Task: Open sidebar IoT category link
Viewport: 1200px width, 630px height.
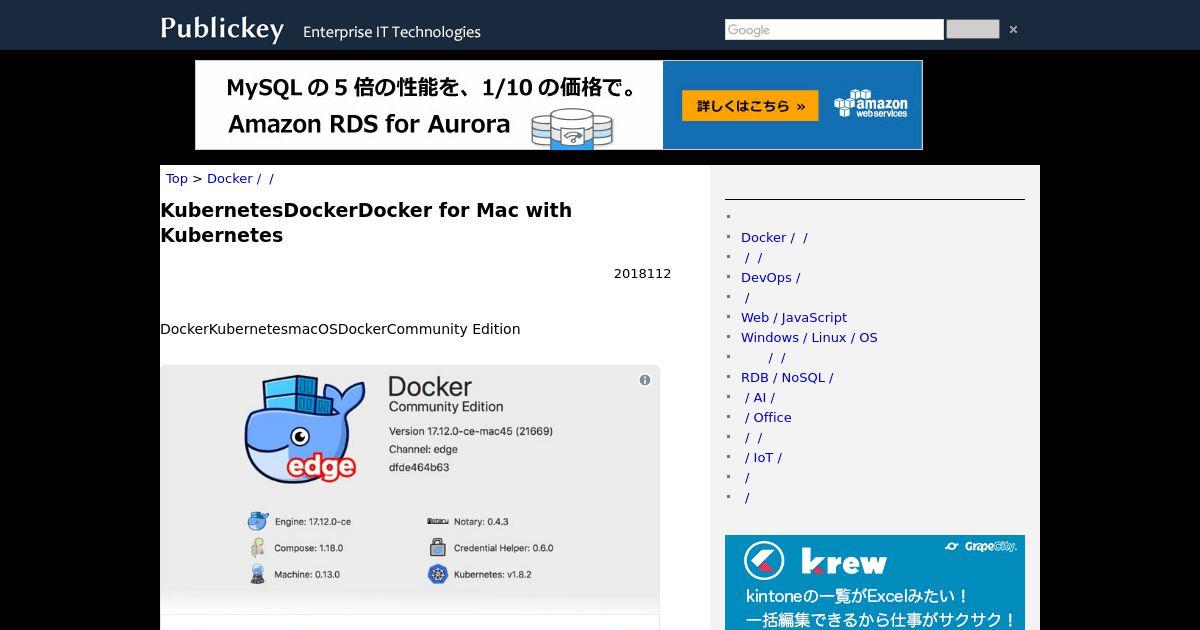Action: pos(763,458)
